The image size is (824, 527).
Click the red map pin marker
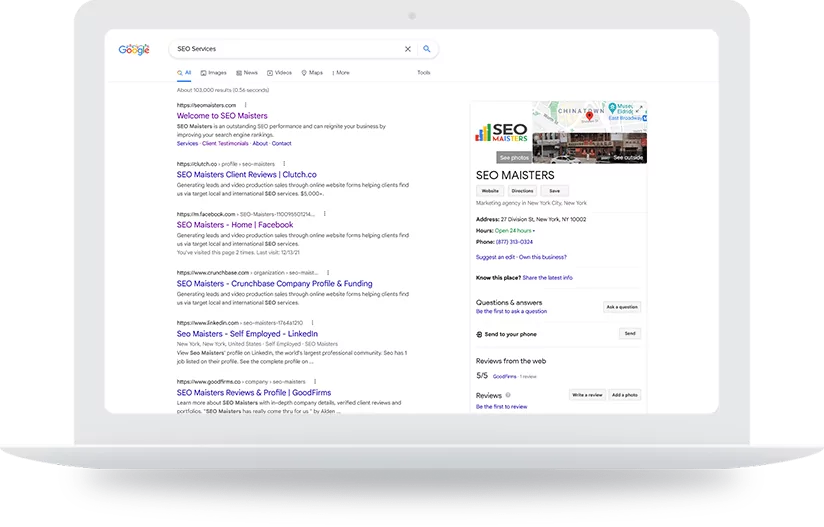pos(590,116)
